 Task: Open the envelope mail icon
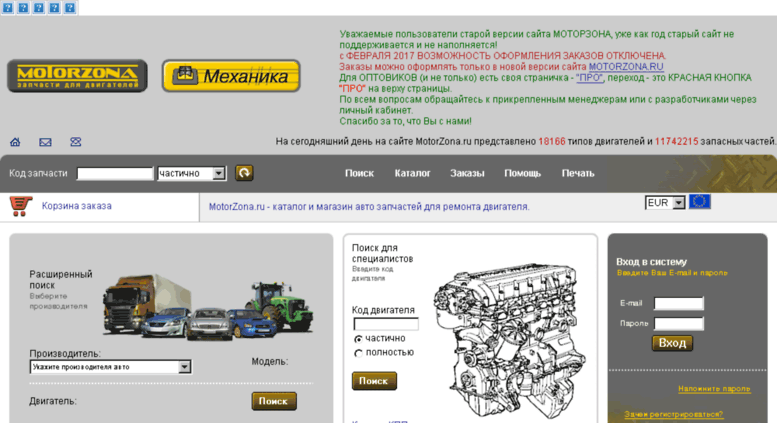[45, 142]
